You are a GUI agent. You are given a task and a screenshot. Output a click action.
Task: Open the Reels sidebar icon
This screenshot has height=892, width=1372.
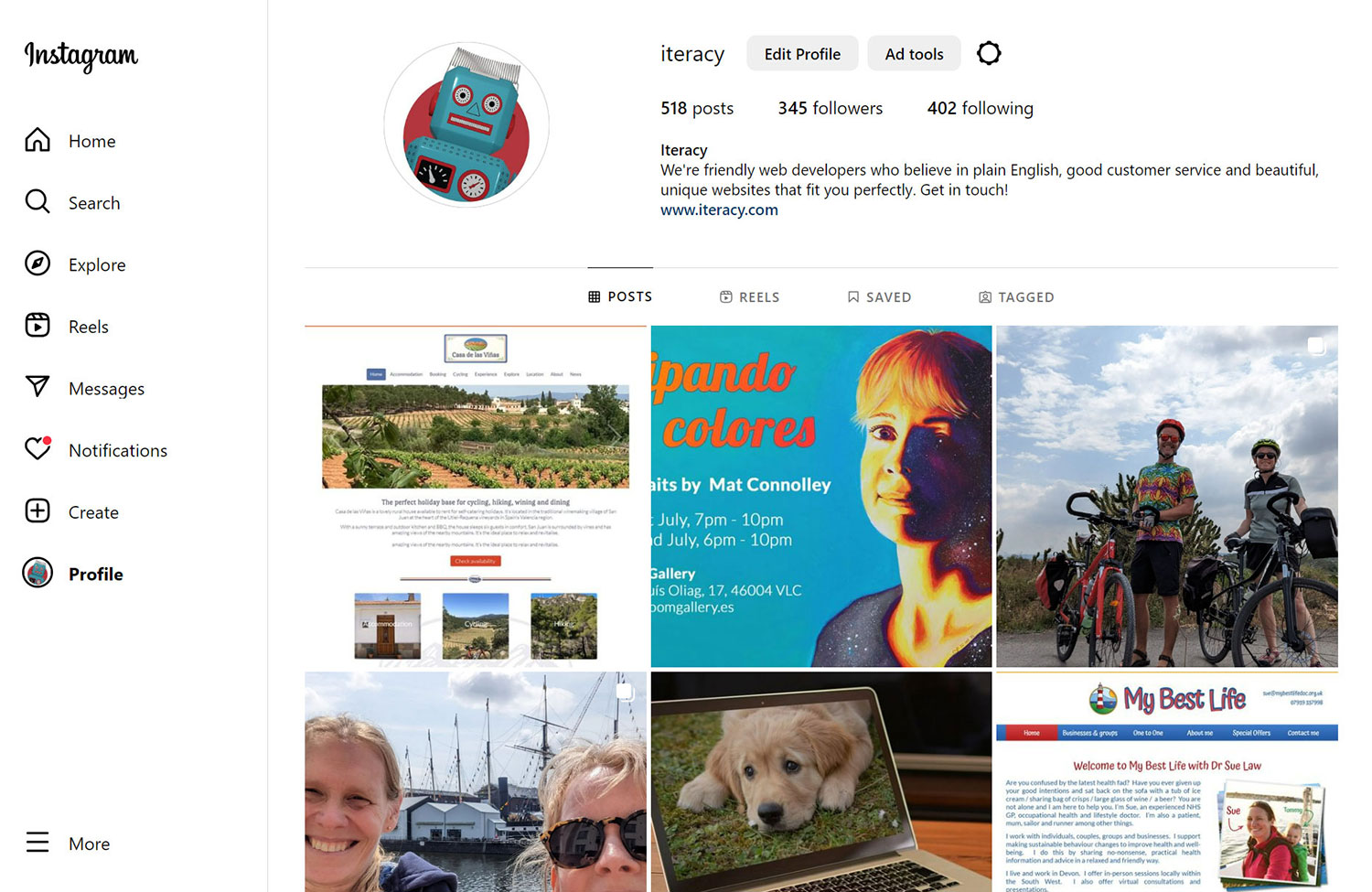(x=38, y=326)
